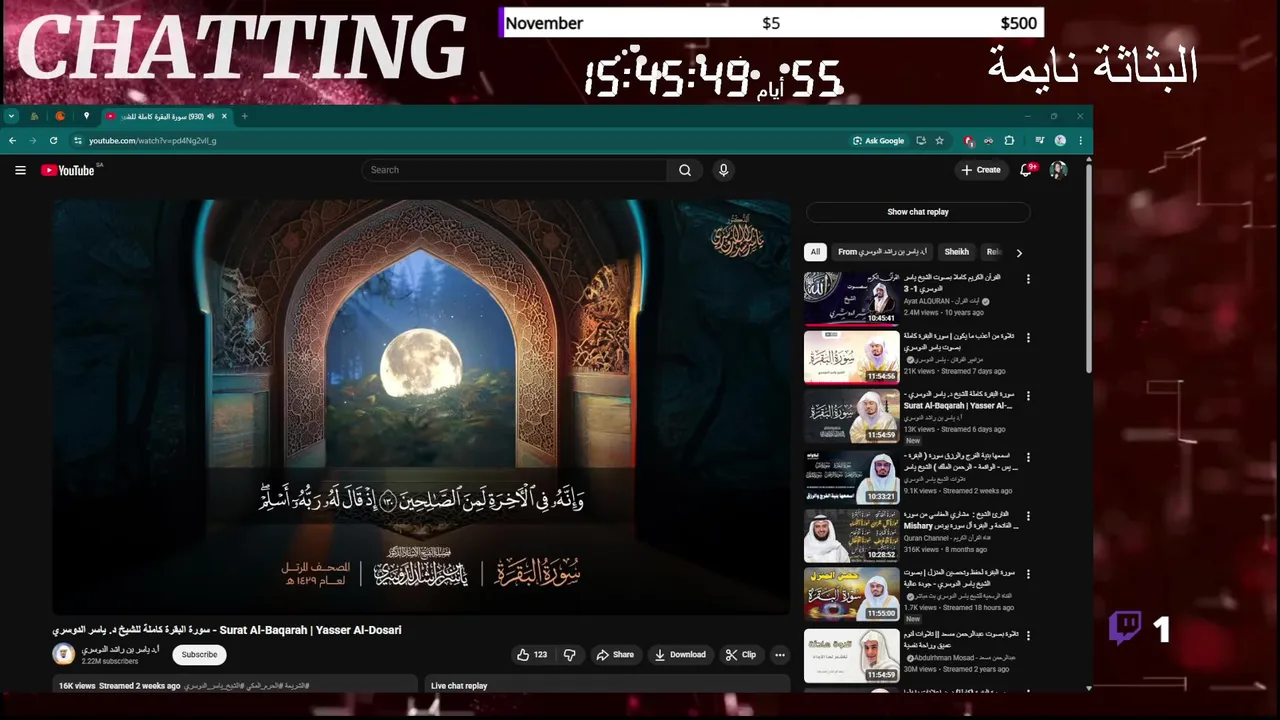This screenshot has width=1280, height=720.
Task: Open the 11:55:00 video thumbnail
Action: tap(852, 594)
